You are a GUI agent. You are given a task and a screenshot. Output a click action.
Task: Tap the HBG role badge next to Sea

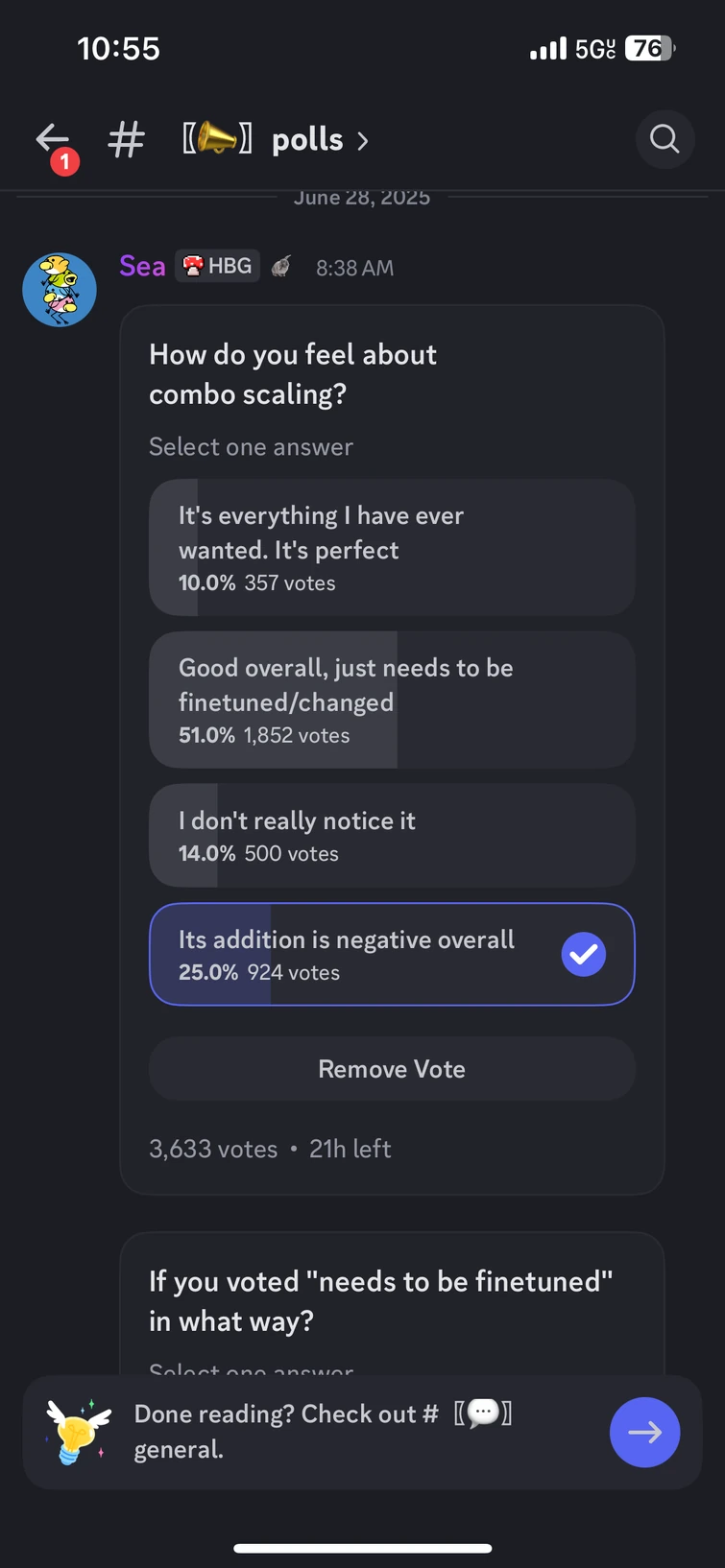217,266
